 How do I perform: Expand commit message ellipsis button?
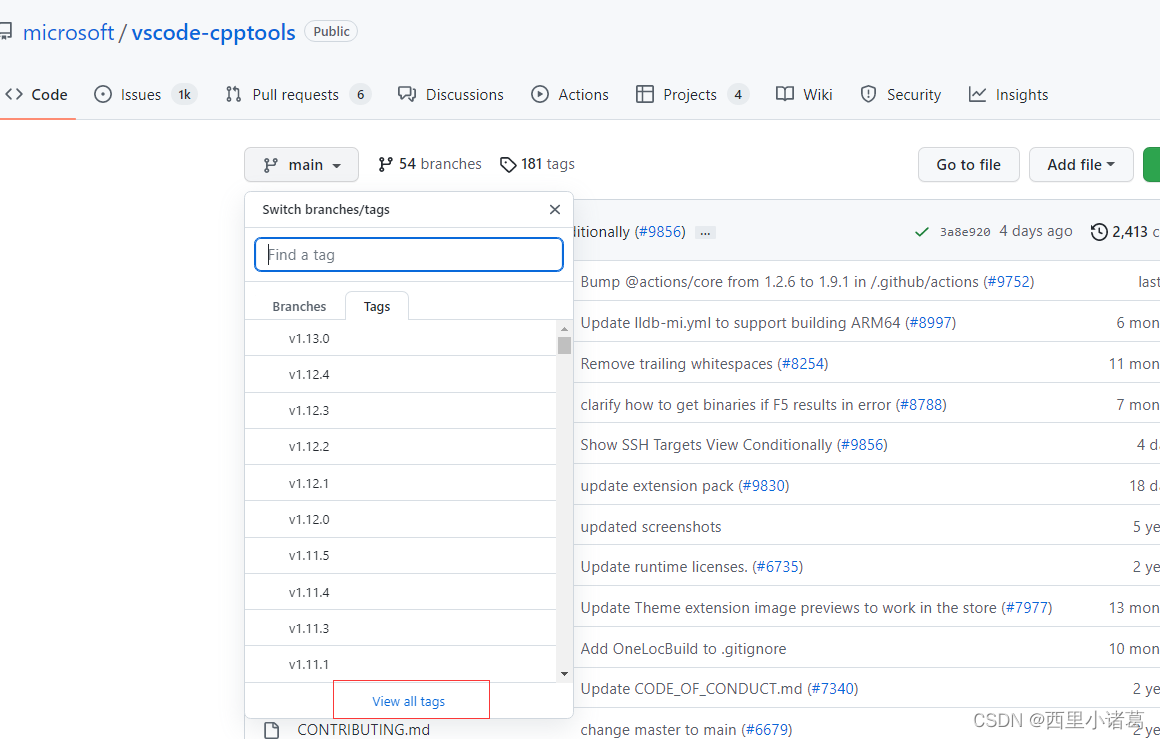(x=706, y=233)
